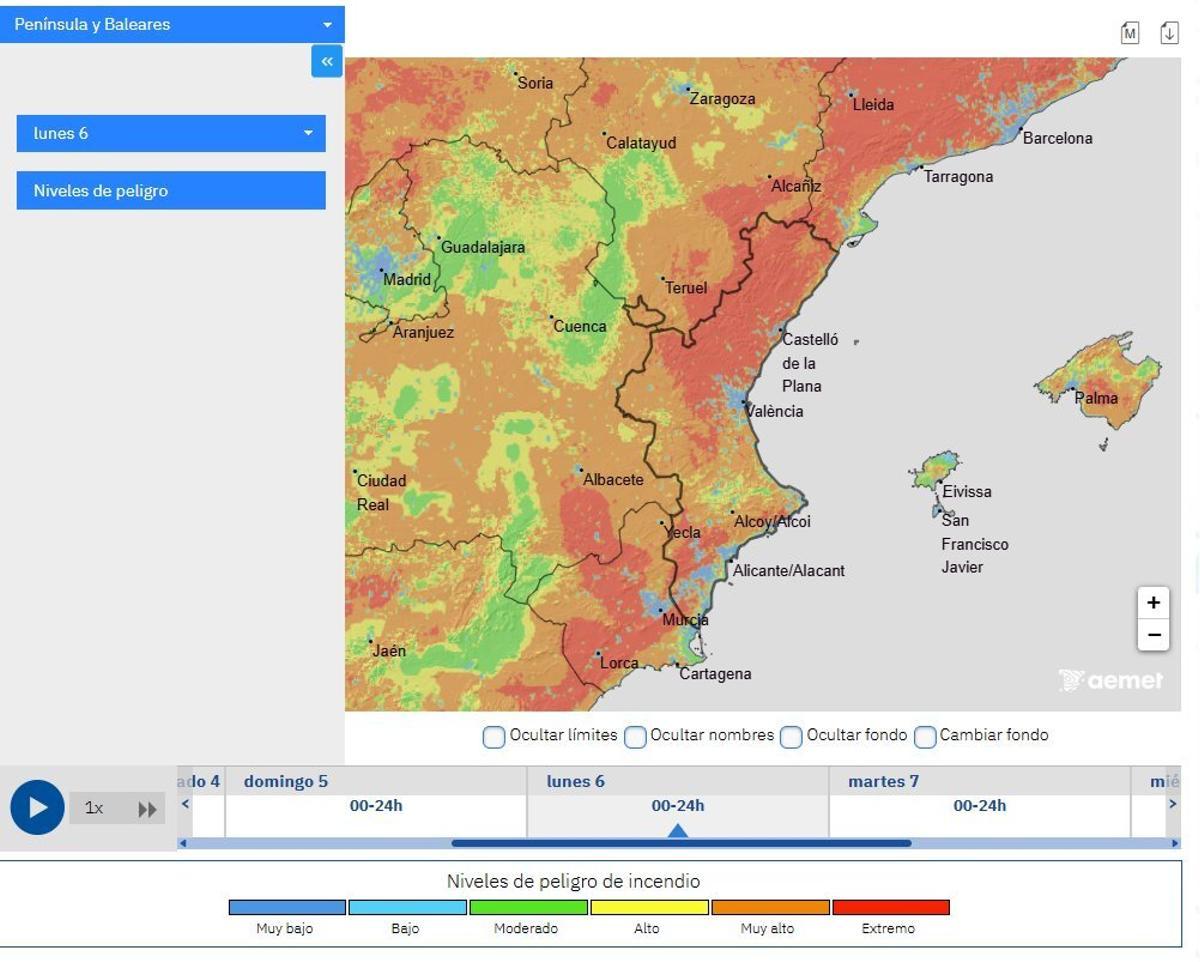The image size is (1200, 962).
Task: Click the Zaragoza label on the map
Action: click(723, 99)
